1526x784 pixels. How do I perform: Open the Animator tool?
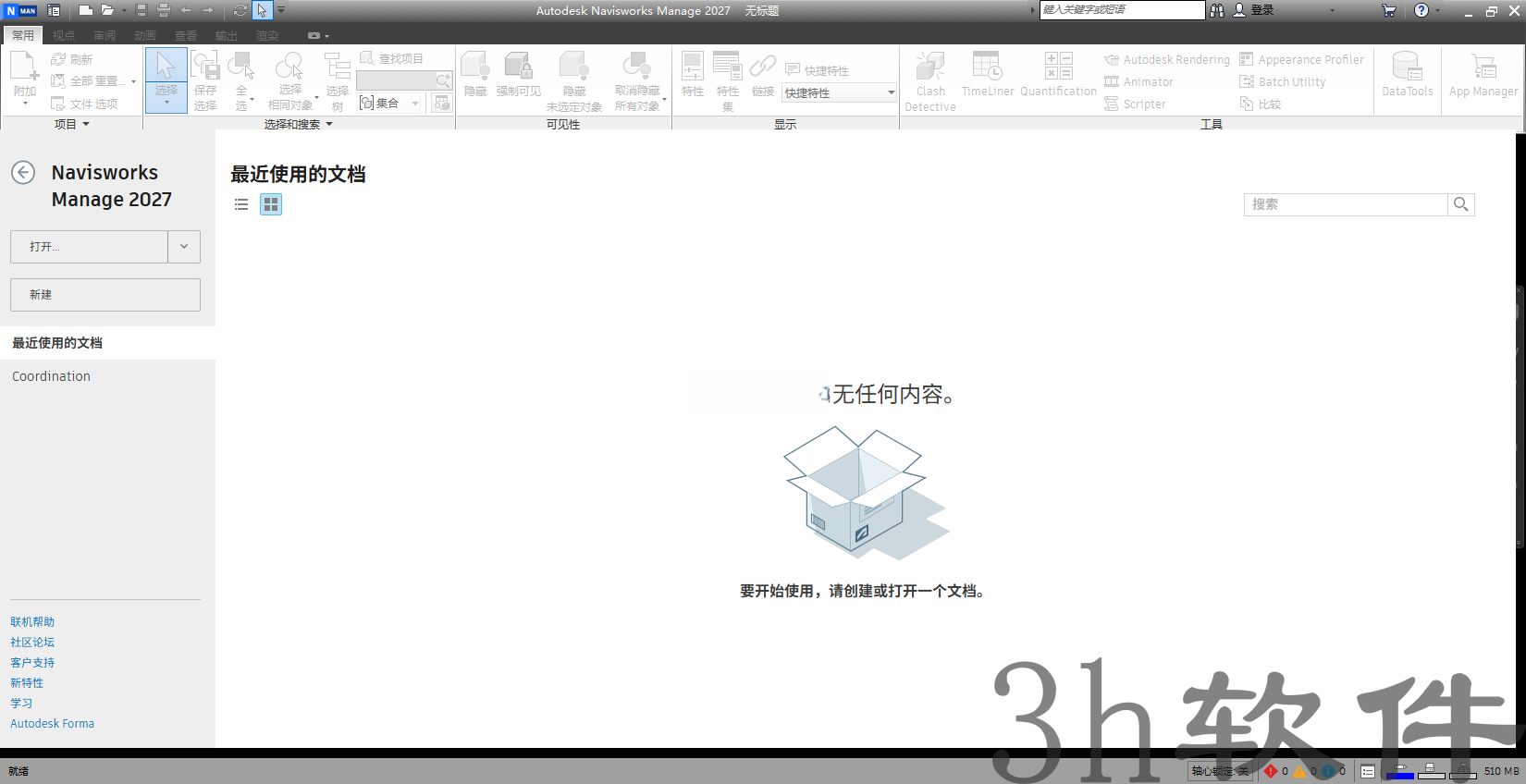click(x=1139, y=81)
